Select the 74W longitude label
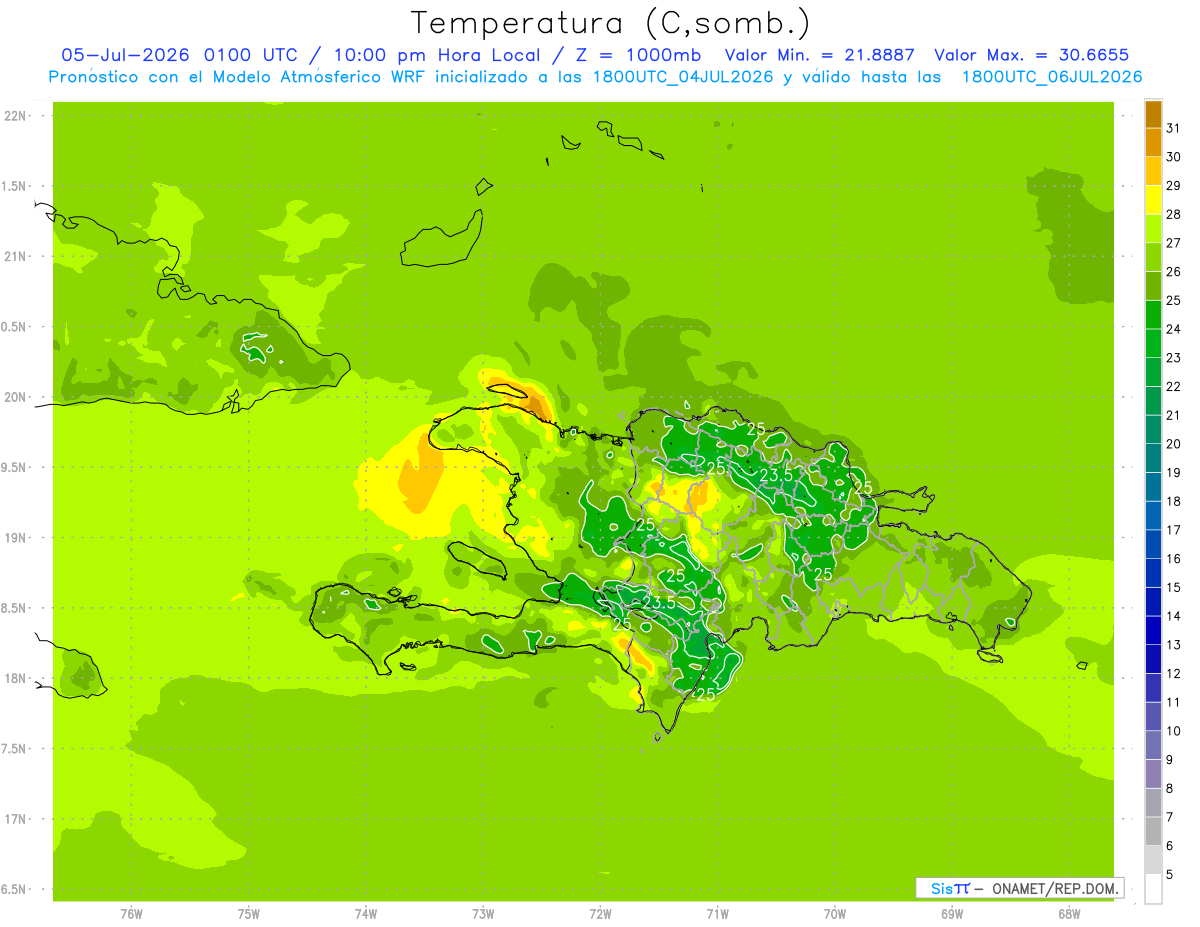Image resolution: width=1200 pixels, height=927 pixels. (366, 914)
